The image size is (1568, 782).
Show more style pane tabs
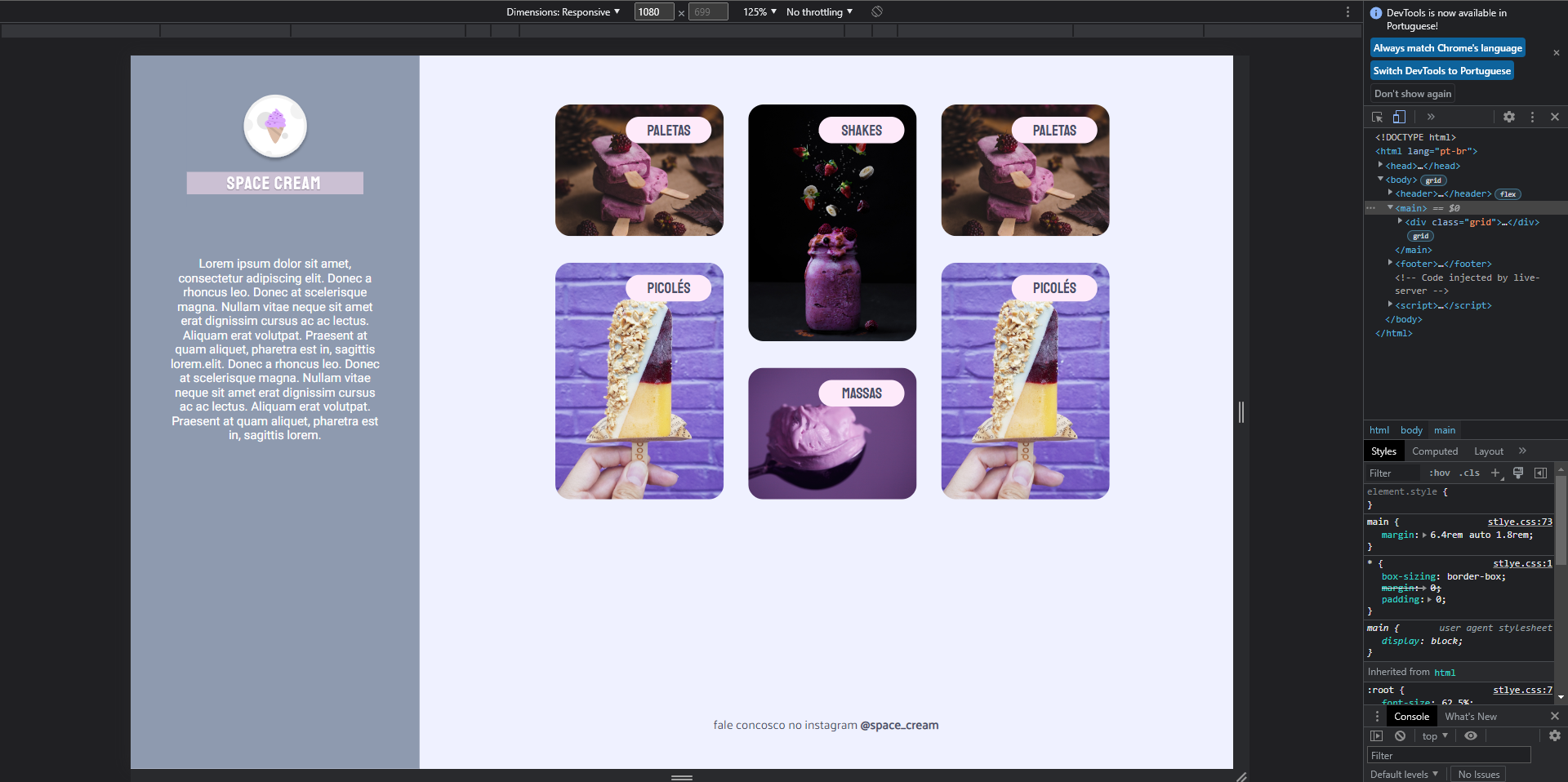coord(1522,451)
